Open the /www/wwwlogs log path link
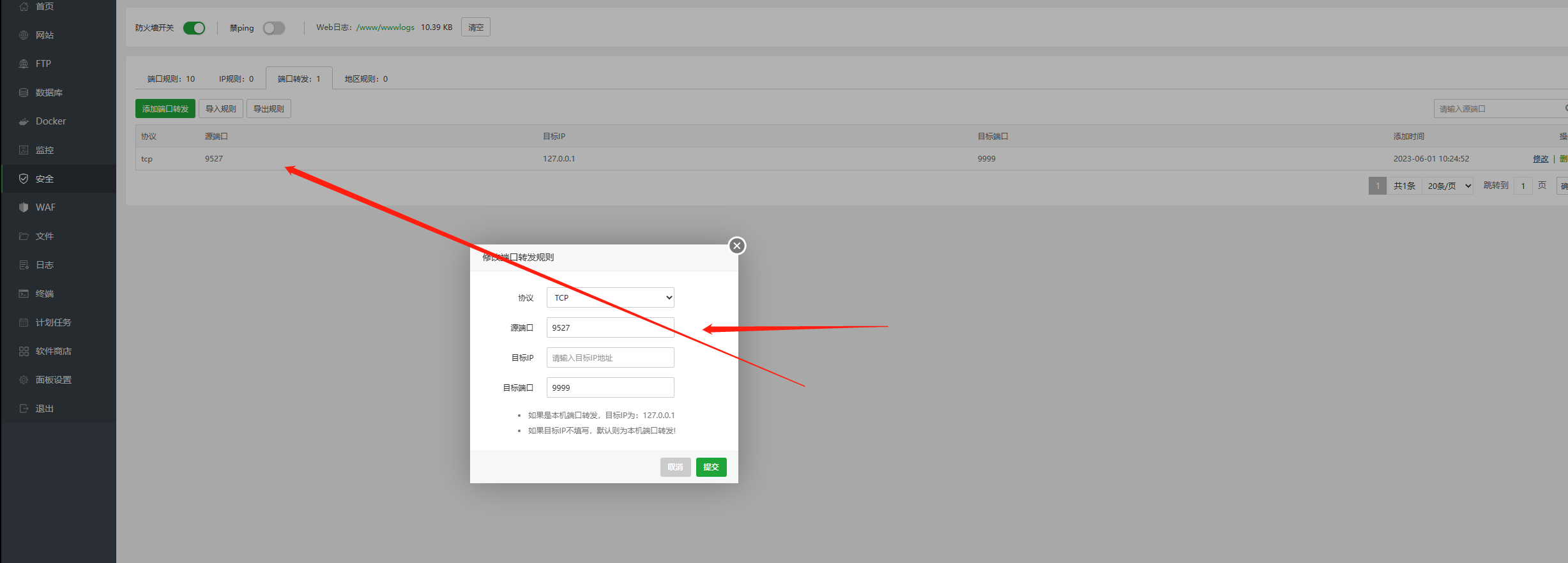The width and height of the screenshot is (1568, 563). point(385,27)
